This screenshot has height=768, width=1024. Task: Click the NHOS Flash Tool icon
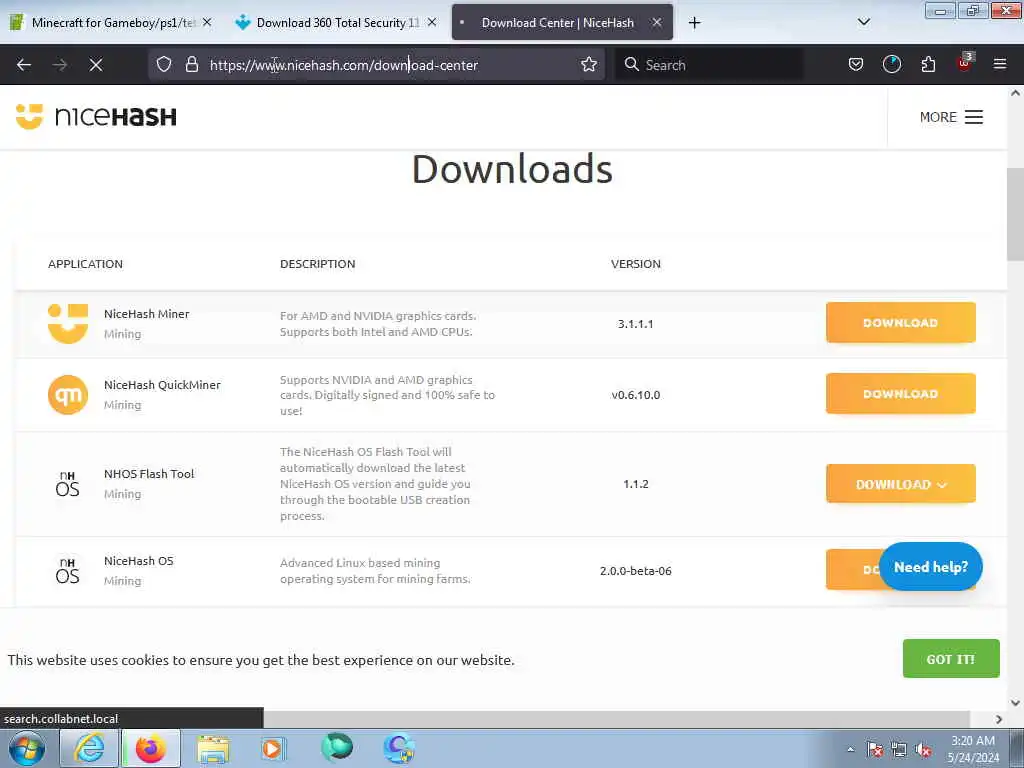tap(67, 484)
